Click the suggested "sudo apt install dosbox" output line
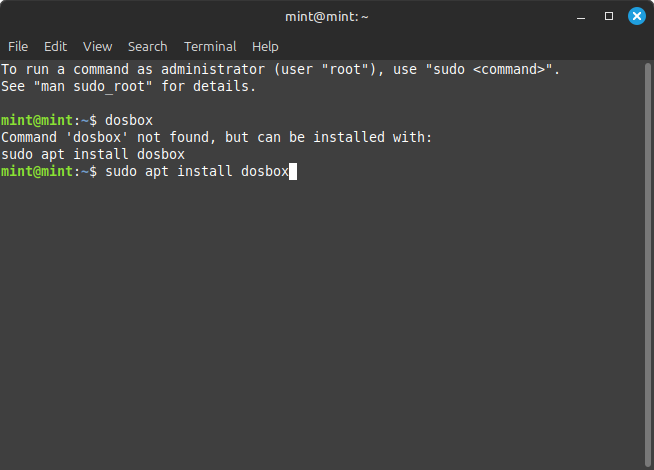654x470 pixels. (x=93, y=155)
